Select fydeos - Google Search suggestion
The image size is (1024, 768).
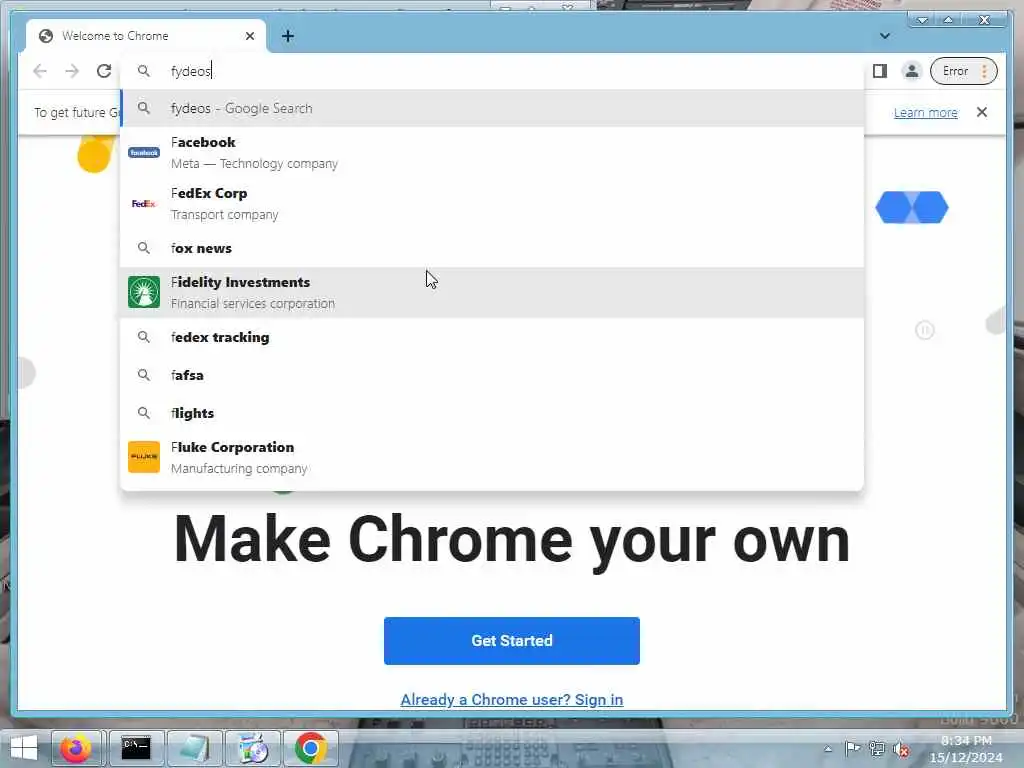pos(492,108)
